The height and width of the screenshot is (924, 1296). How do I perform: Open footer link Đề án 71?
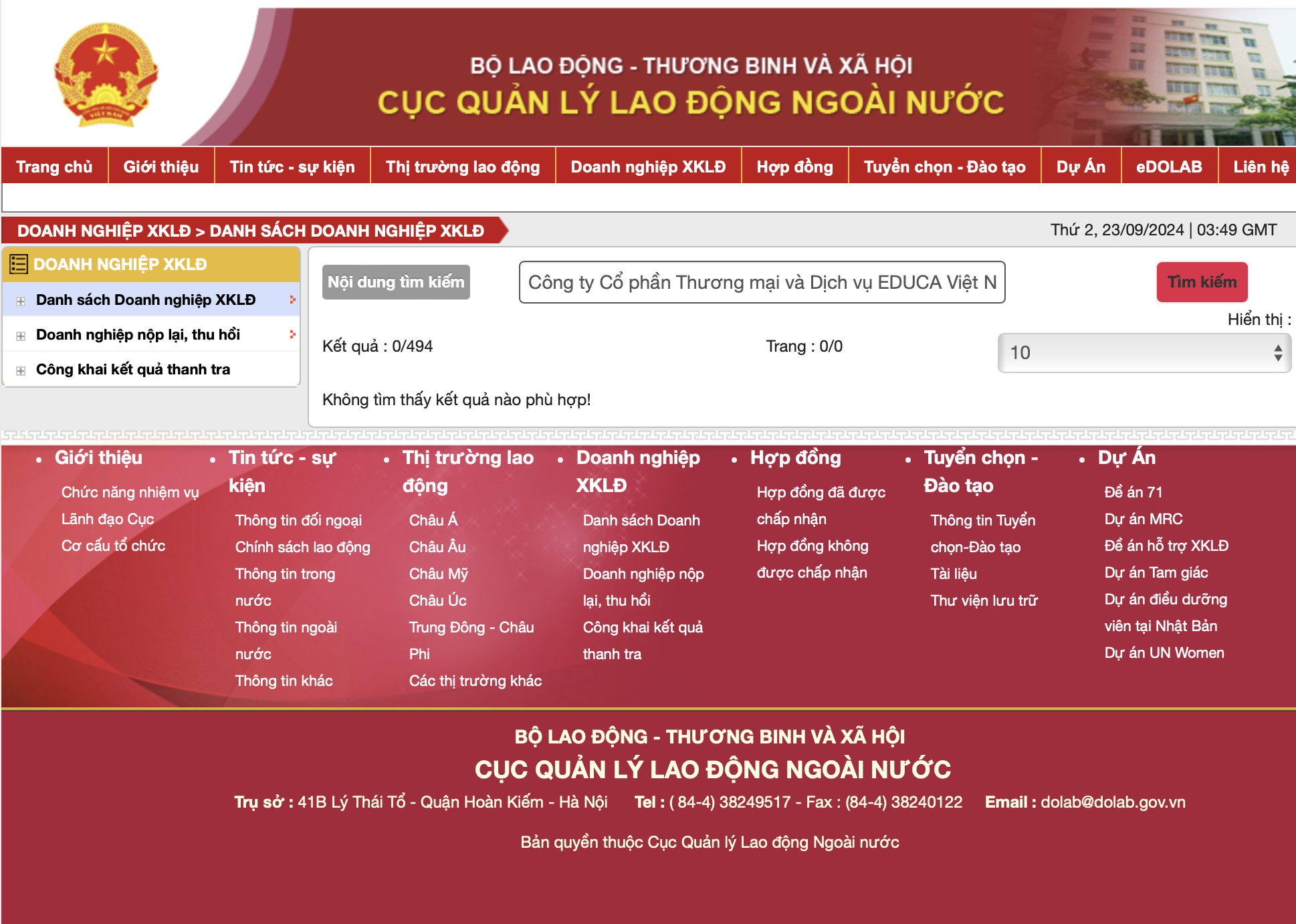point(1133,492)
